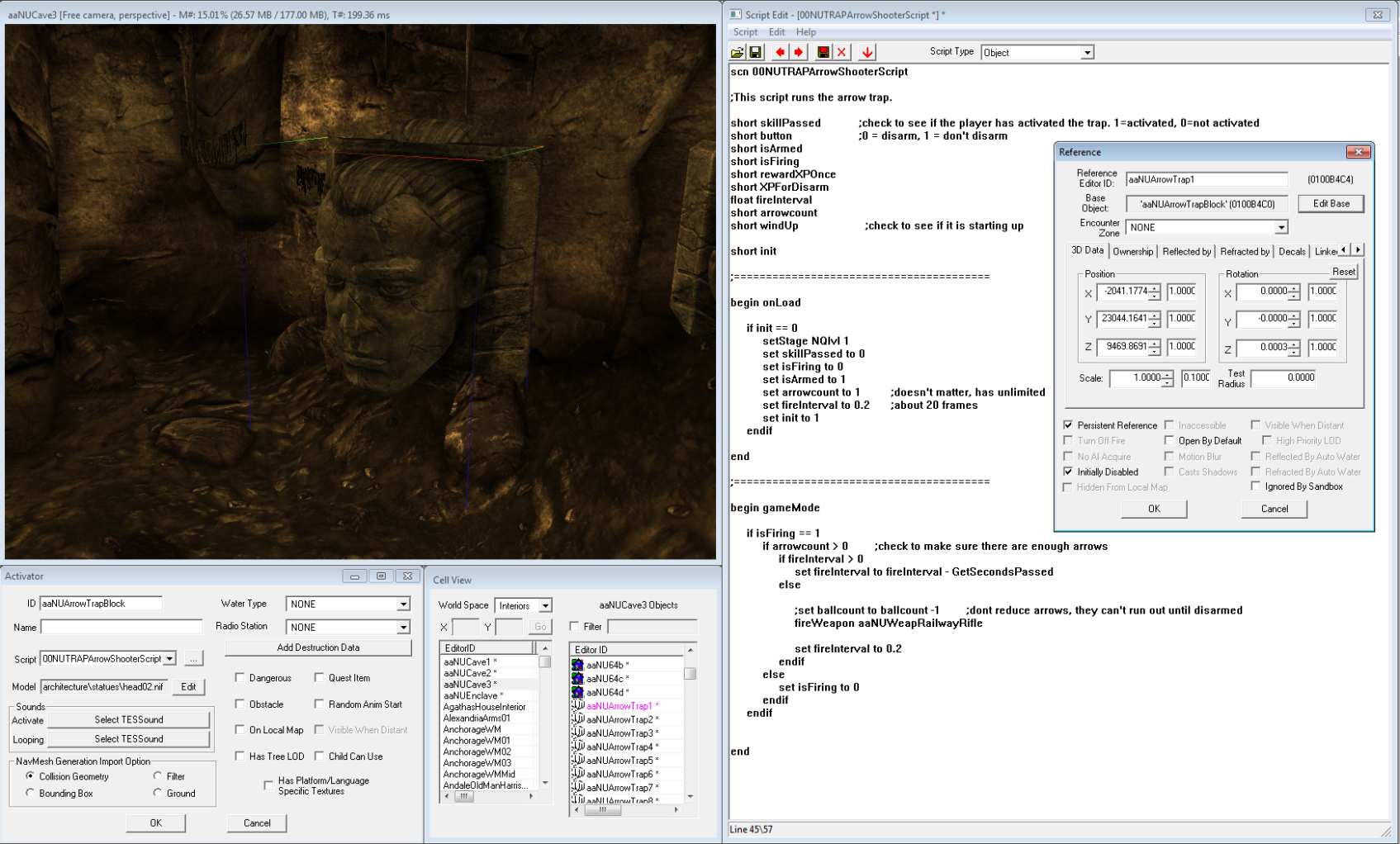Uncheck the Initially Disabled checkbox

[1068, 472]
